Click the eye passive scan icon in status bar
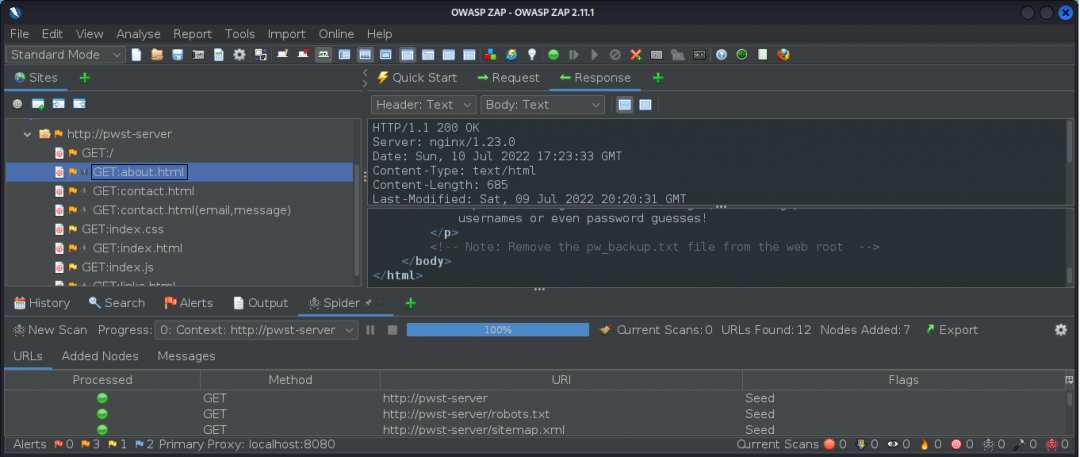Image resolution: width=1080 pixels, height=457 pixels. point(893,445)
